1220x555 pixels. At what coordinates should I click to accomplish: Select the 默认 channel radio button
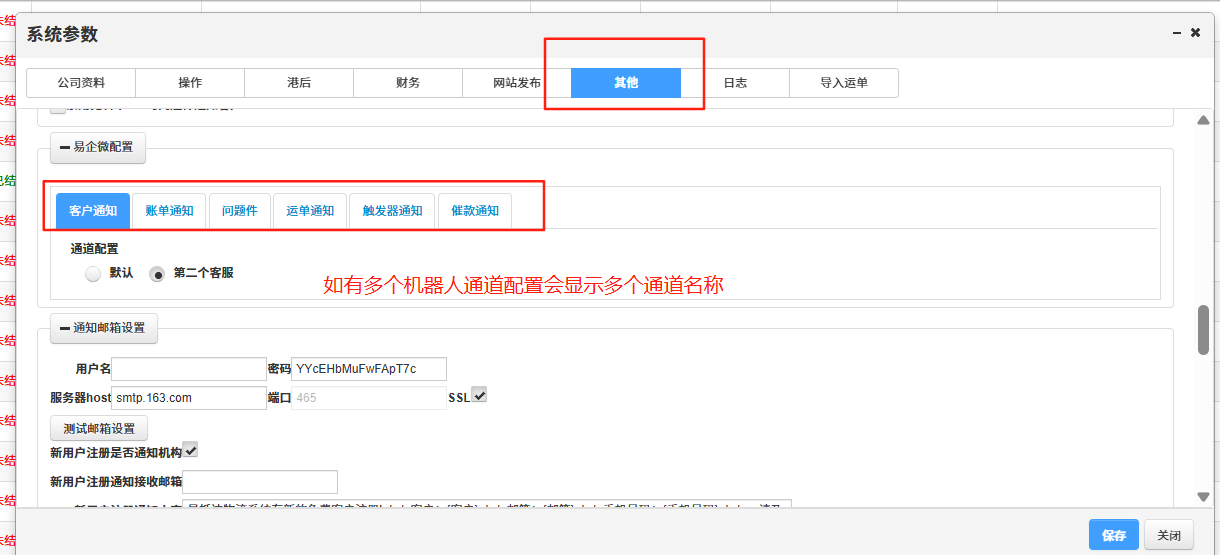[x=93, y=273]
